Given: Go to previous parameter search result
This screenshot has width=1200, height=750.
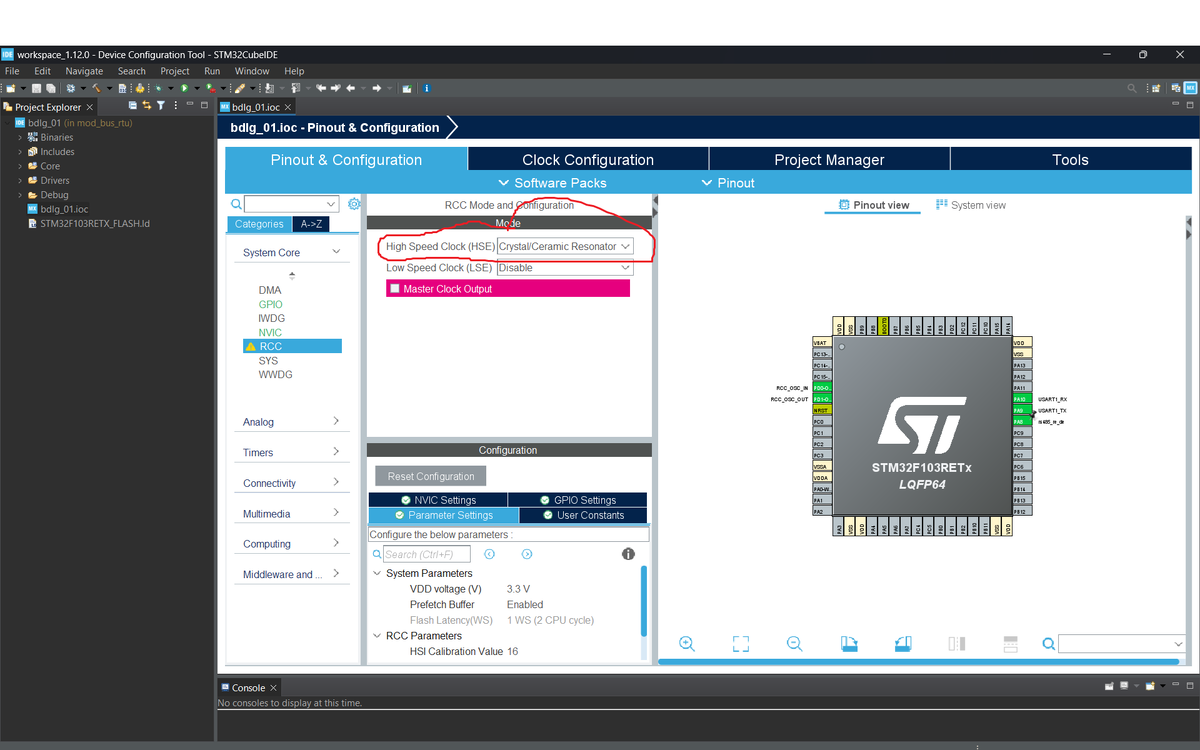Looking at the screenshot, I should [x=490, y=554].
